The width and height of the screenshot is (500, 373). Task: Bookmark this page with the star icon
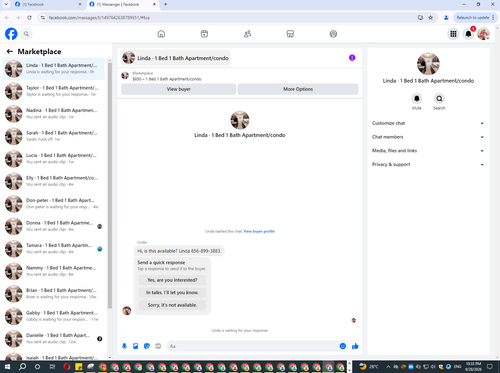pos(431,17)
